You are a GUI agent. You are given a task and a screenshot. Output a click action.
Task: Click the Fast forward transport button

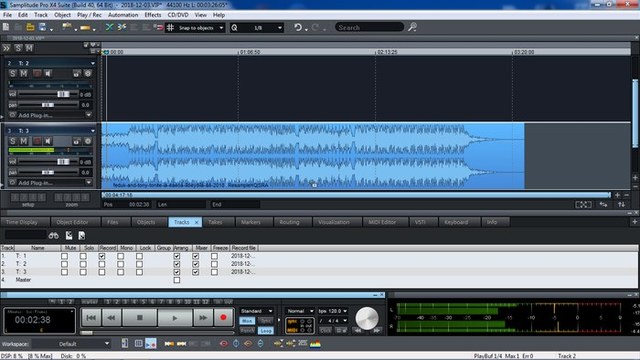pyautogui.click(x=203, y=318)
